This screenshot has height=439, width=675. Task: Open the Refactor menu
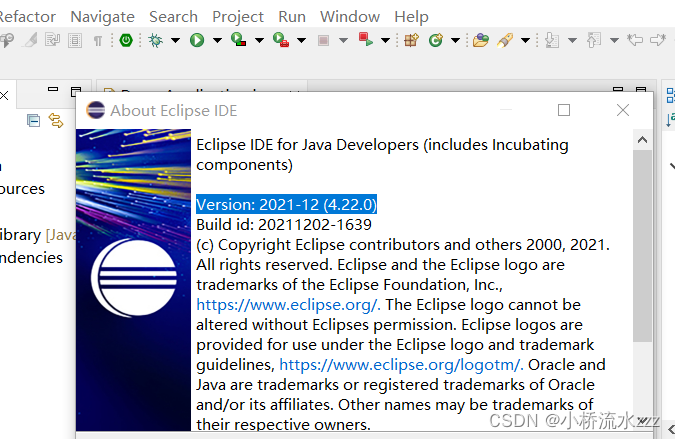point(27,17)
